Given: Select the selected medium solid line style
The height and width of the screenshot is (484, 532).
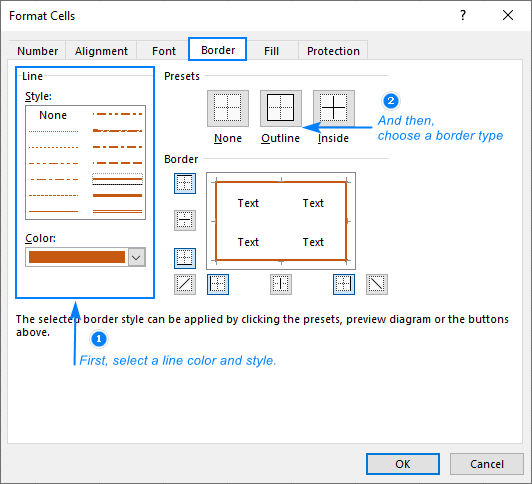Looking at the screenshot, I should [x=117, y=179].
